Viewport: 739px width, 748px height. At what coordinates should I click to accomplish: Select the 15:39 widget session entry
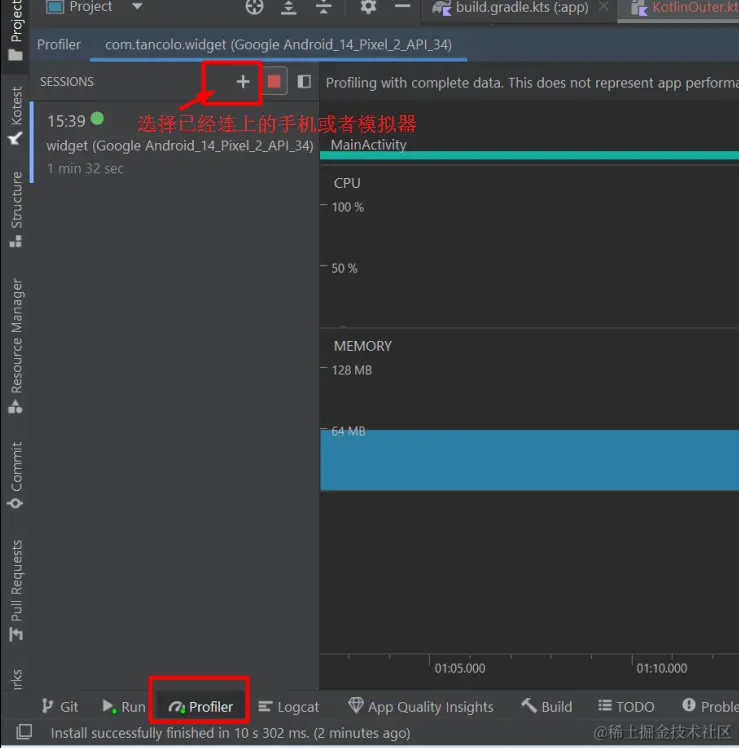(175, 144)
